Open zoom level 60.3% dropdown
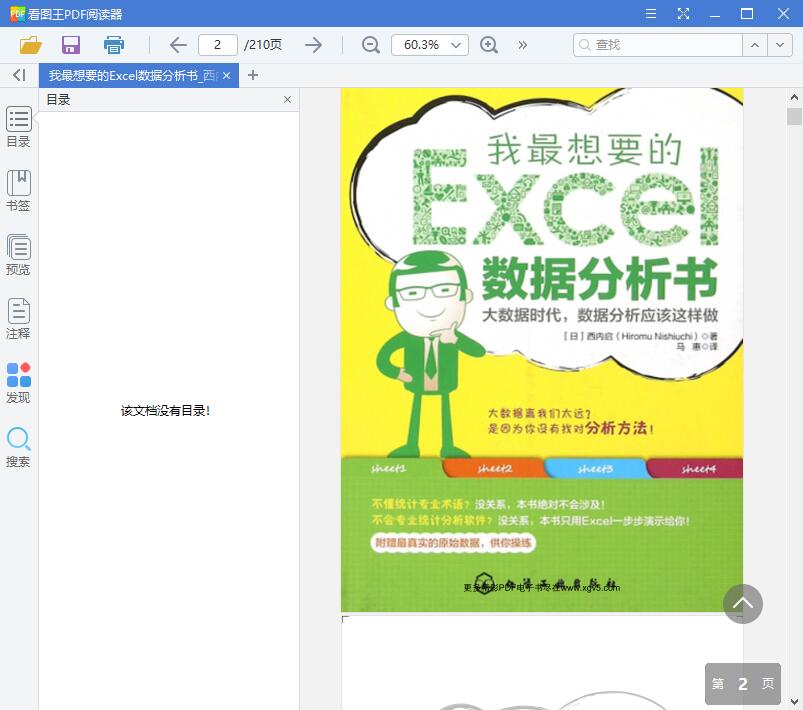803x710 pixels. pyautogui.click(x=430, y=45)
